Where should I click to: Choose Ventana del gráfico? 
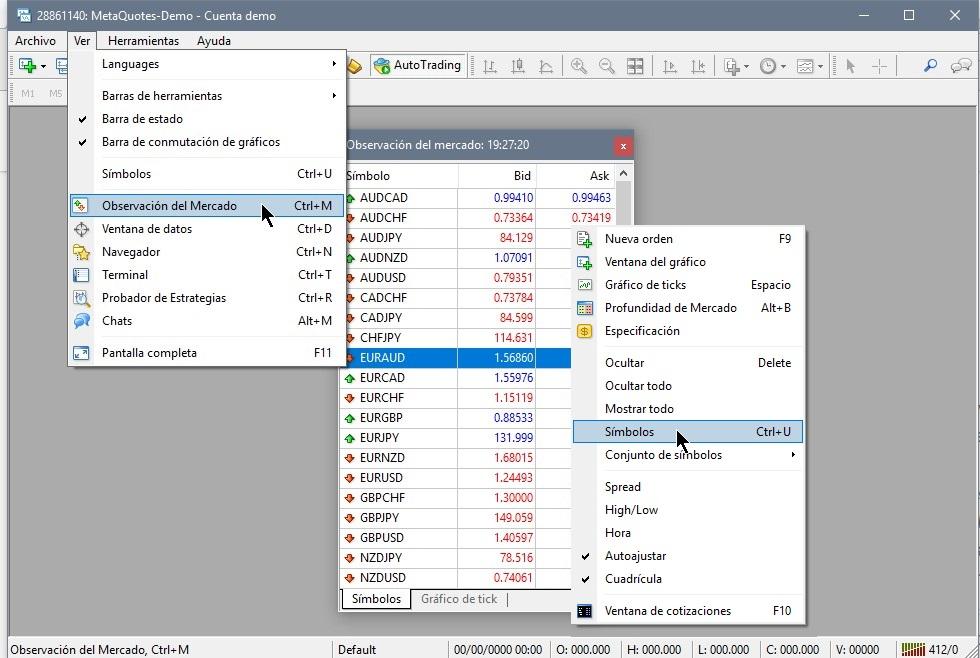pos(688,262)
